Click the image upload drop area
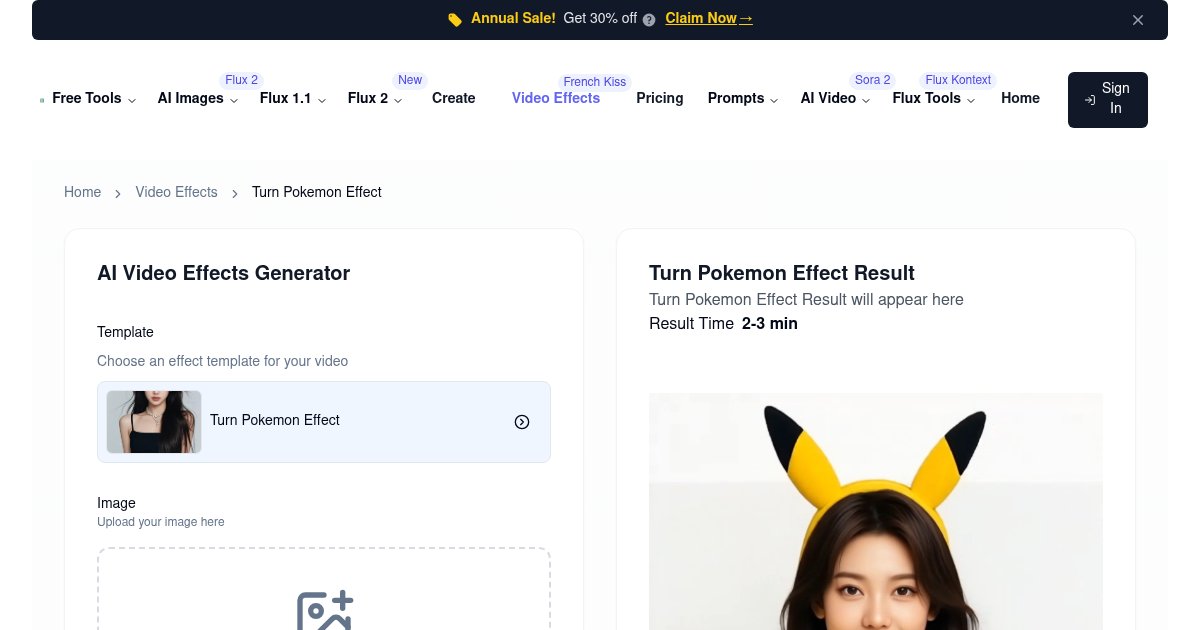The height and width of the screenshot is (630, 1200). 324,589
